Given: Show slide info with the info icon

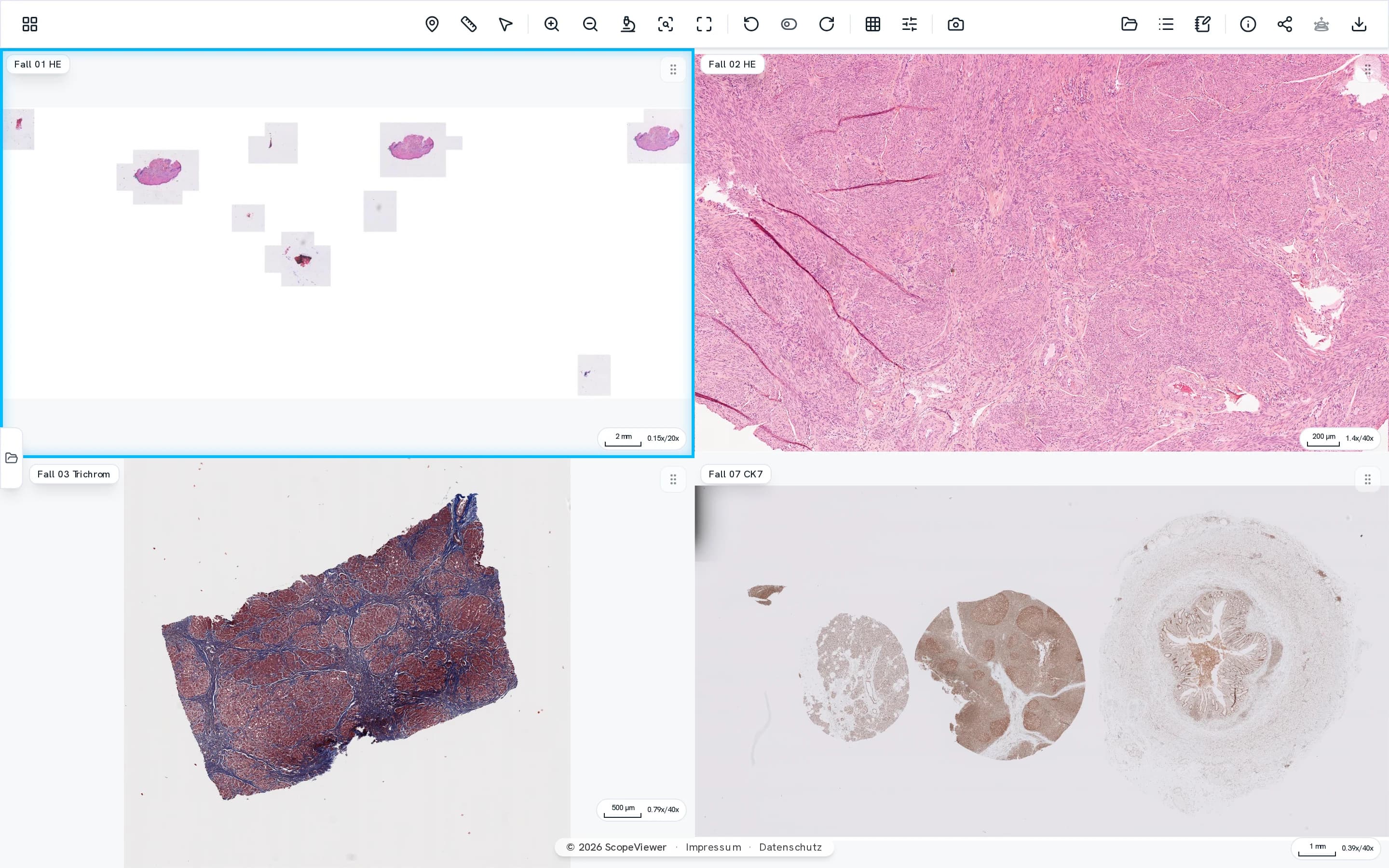Looking at the screenshot, I should [x=1248, y=24].
